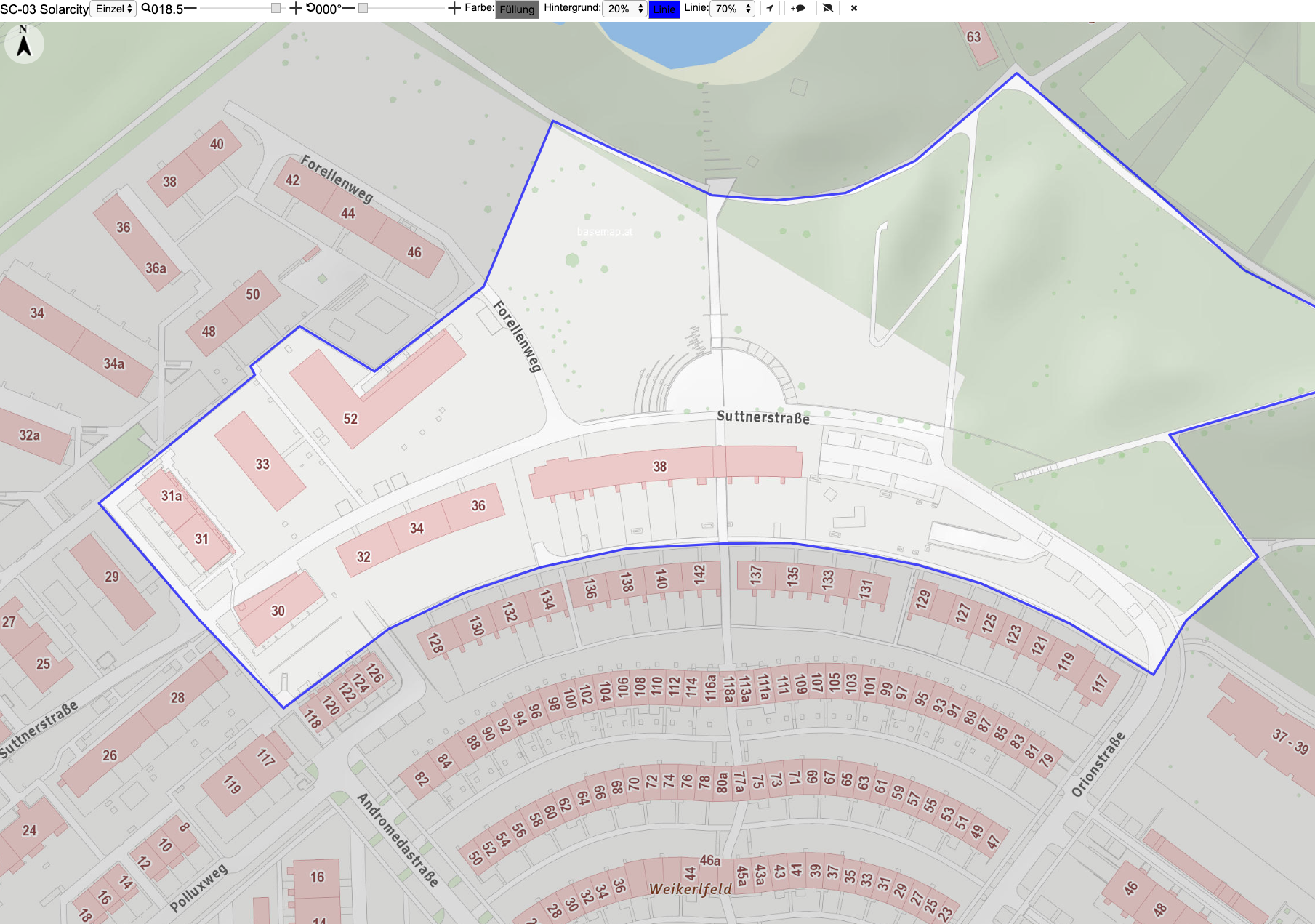Click the basemap.at attribution link
Screen dimensions: 1315x924
pyautogui.click(x=605, y=232)
